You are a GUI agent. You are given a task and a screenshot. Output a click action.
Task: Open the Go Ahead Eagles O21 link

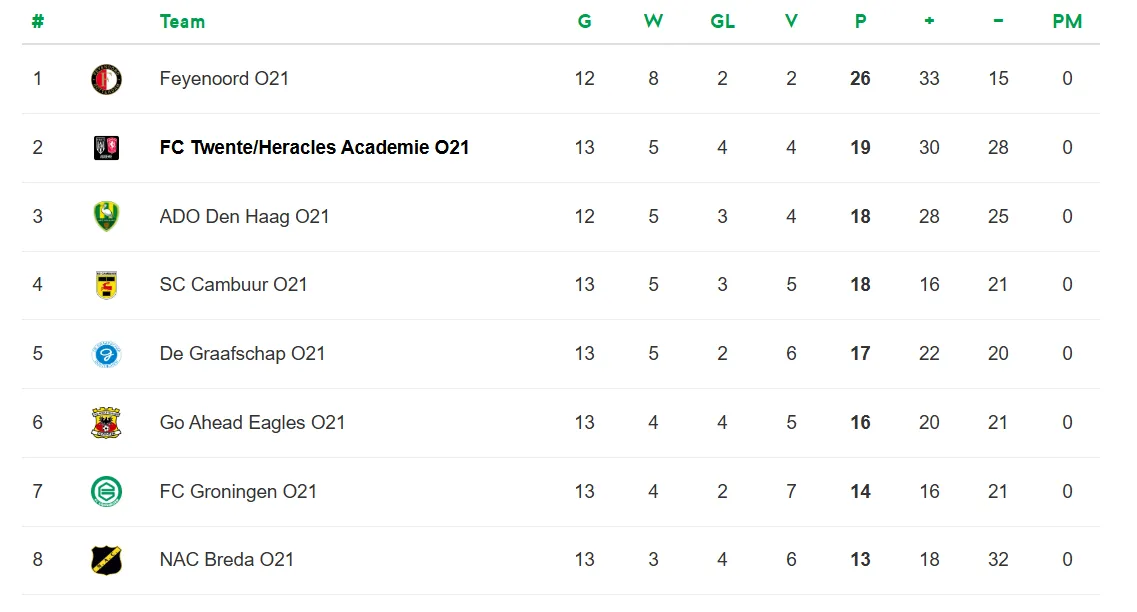tap(252, 423)
